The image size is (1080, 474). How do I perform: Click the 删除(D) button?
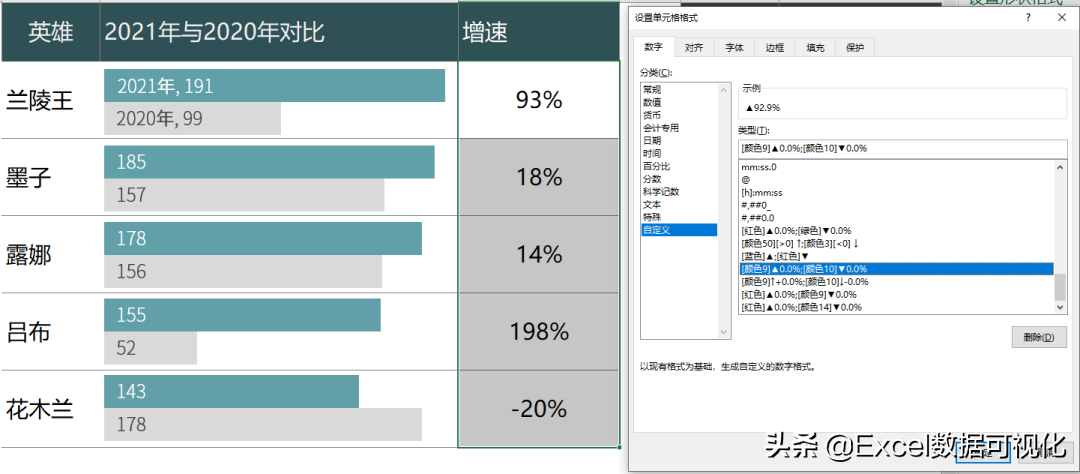tap(1039, 338)
